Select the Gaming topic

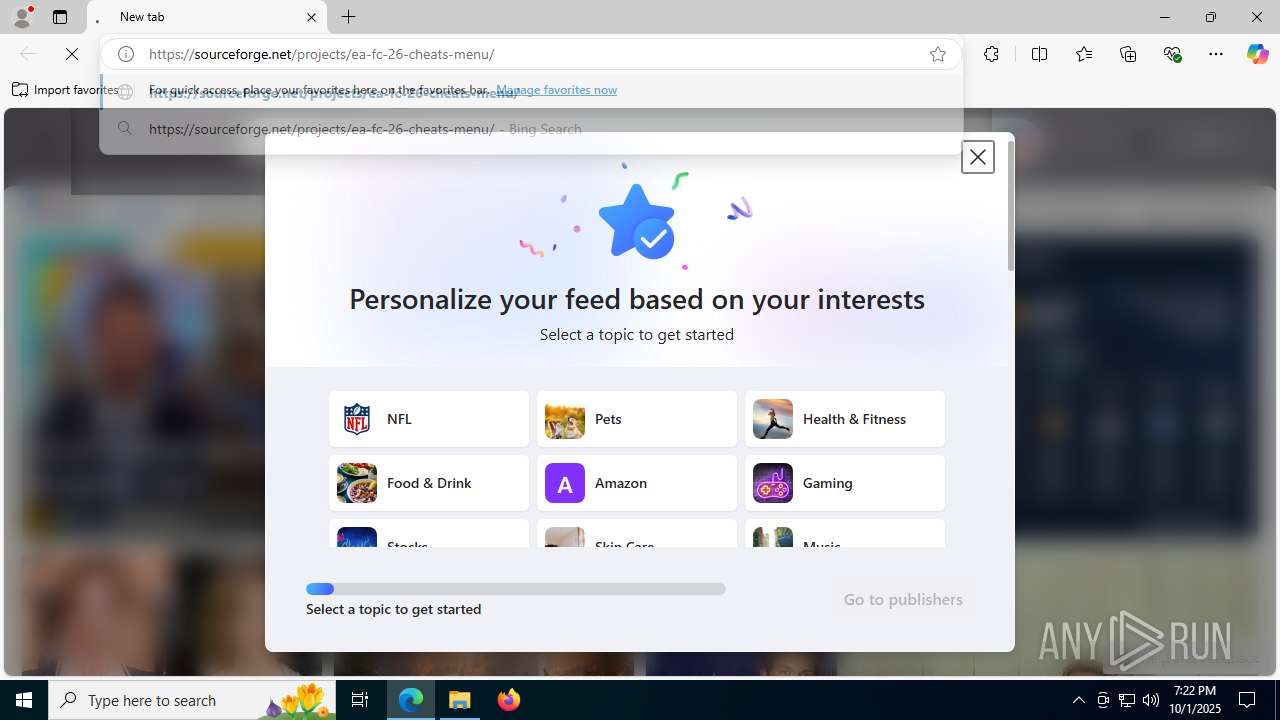[x=845, y=483]
